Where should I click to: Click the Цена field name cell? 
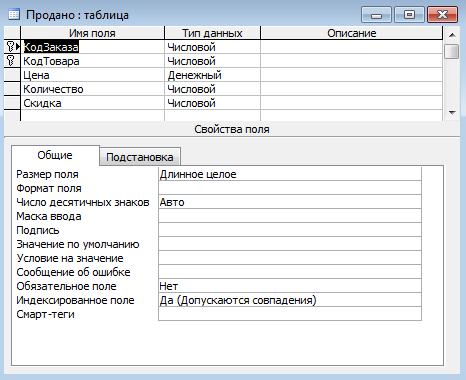(x=93, y=75)
